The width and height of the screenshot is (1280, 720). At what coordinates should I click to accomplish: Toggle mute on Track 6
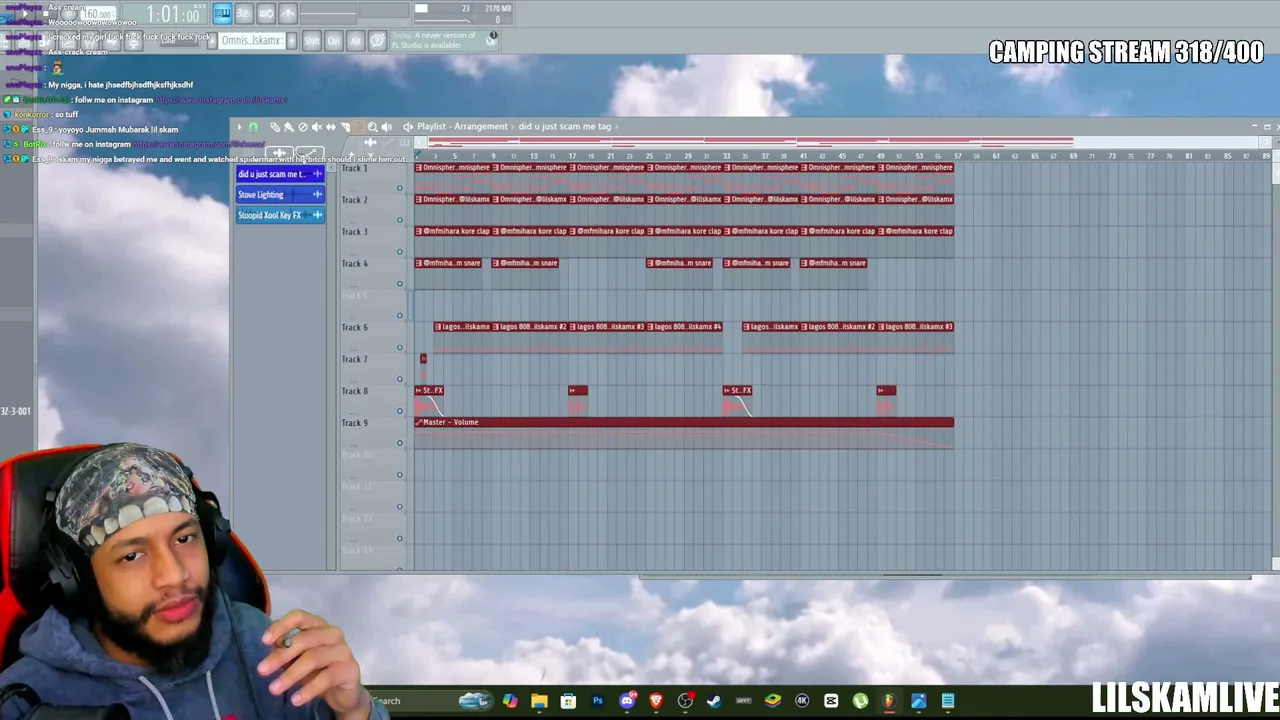click(400, 348)
